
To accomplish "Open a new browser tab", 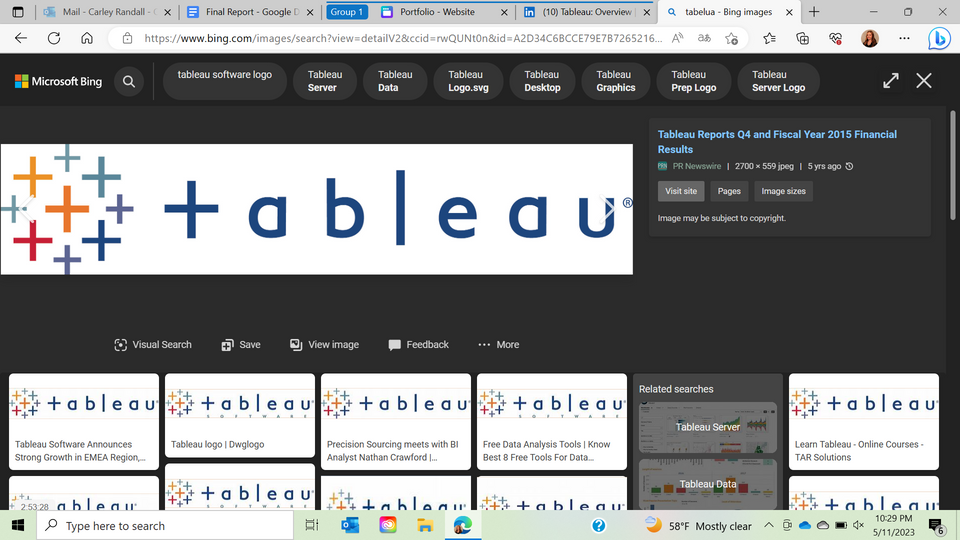I will [x=814, y=12].
